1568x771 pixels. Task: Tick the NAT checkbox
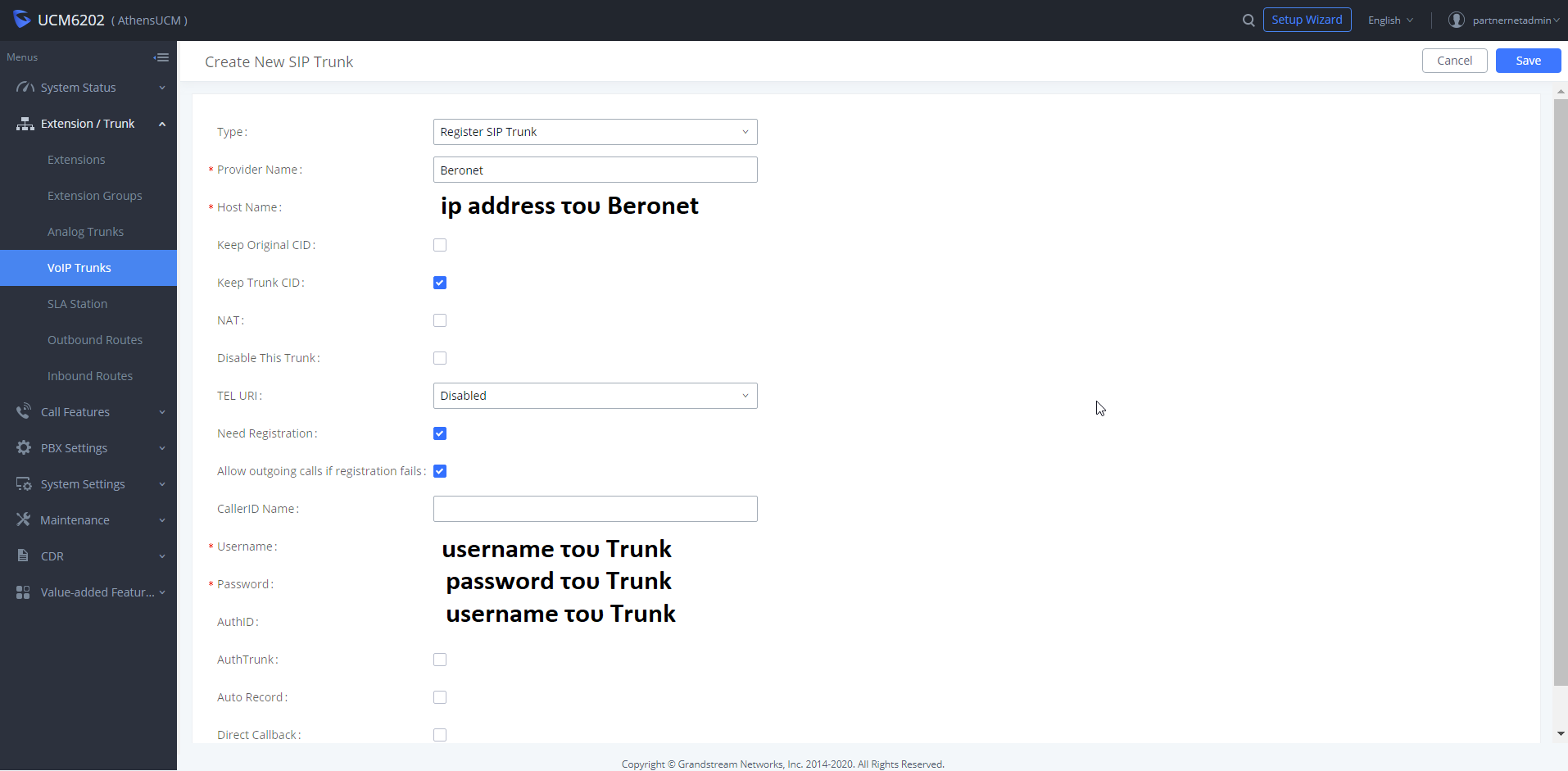(x=440, y=320)
